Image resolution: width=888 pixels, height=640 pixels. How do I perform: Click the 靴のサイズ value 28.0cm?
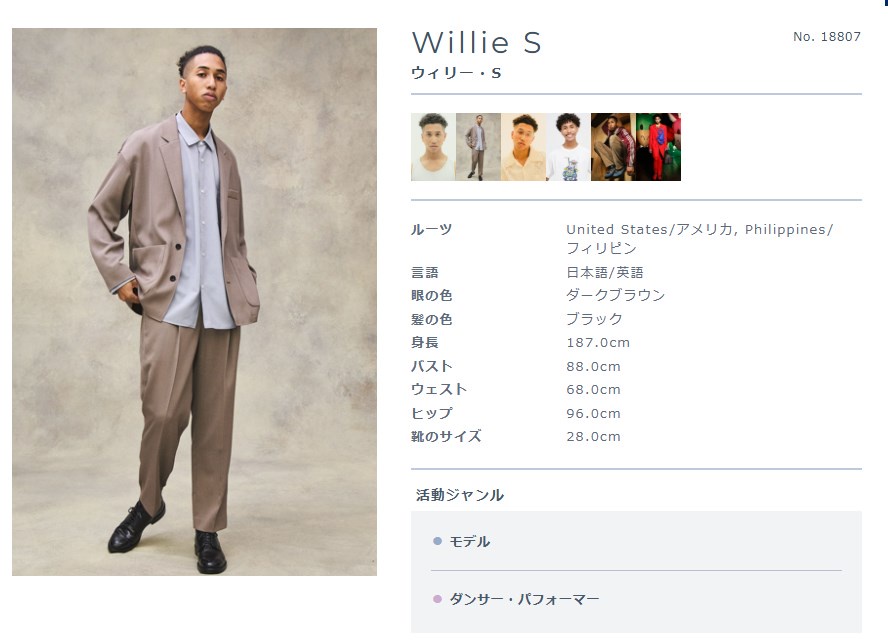tap(594, 437)
